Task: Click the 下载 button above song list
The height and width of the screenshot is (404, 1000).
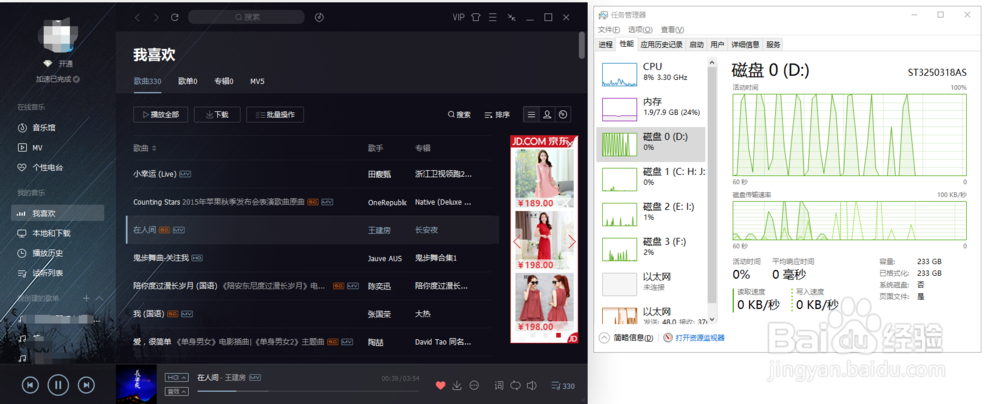Action: [217, 115]
